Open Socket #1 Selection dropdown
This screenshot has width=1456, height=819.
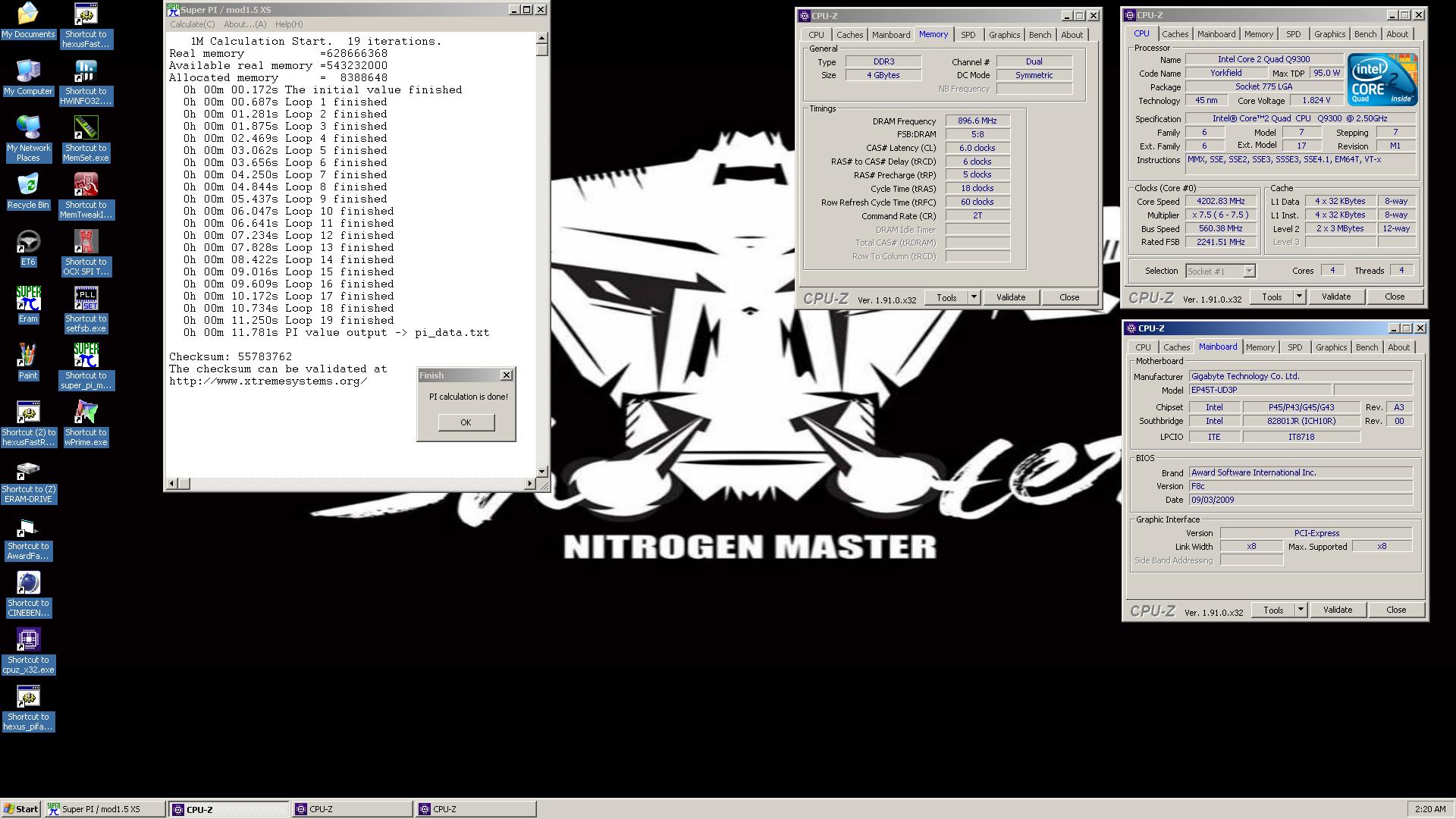(1220, 271)
